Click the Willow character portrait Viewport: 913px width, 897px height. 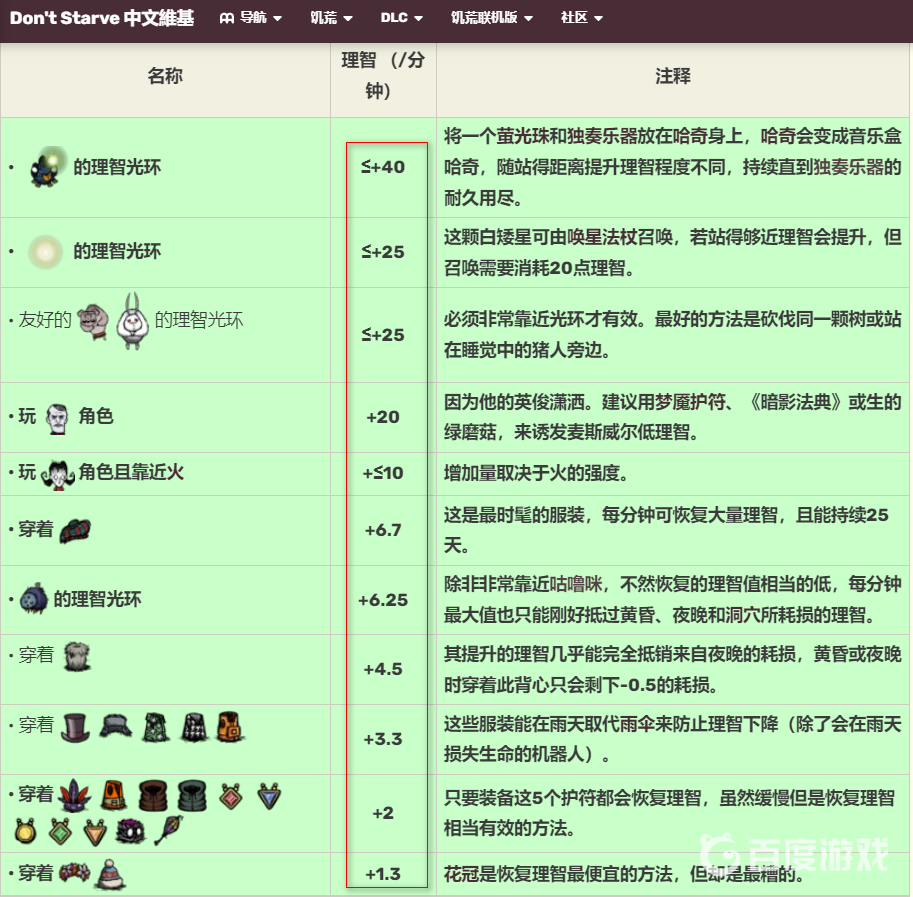coord(58,474)
